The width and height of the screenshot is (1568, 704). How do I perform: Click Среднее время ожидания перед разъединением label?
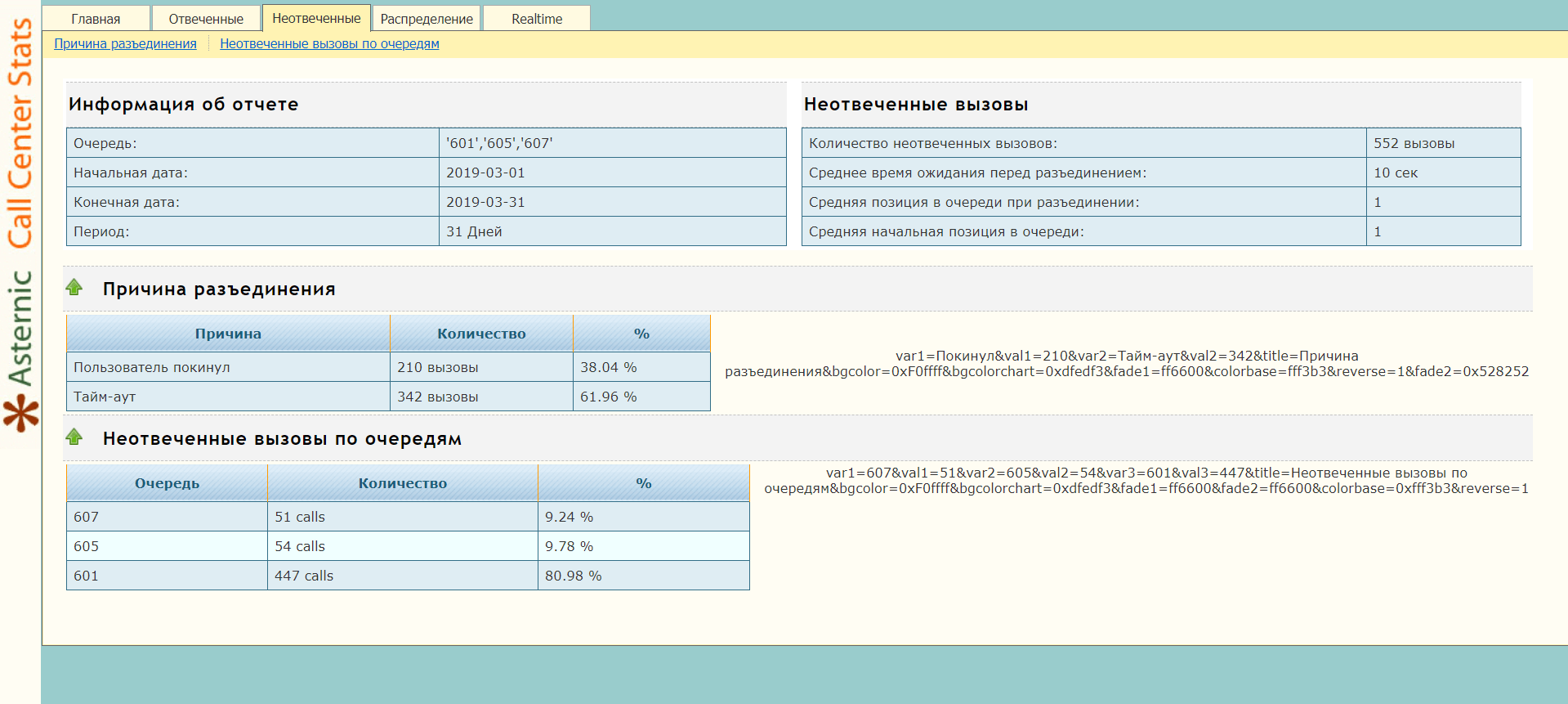(978, 173)
